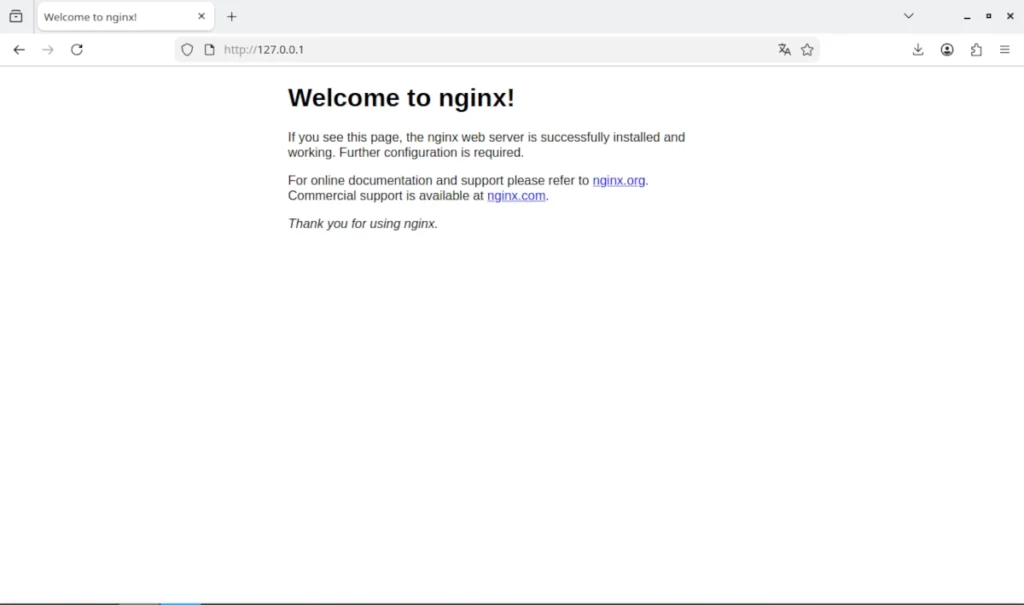Expand the list all tabs chevron
The image size is (1024, 605).
[908, 16]
